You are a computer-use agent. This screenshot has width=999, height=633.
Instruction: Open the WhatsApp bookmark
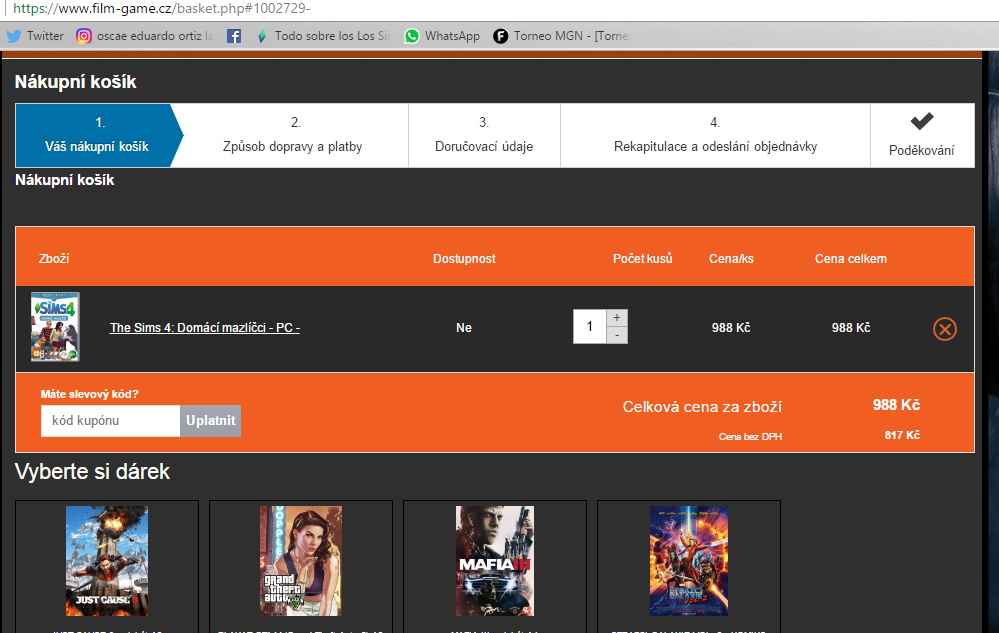tap(442, 36)
